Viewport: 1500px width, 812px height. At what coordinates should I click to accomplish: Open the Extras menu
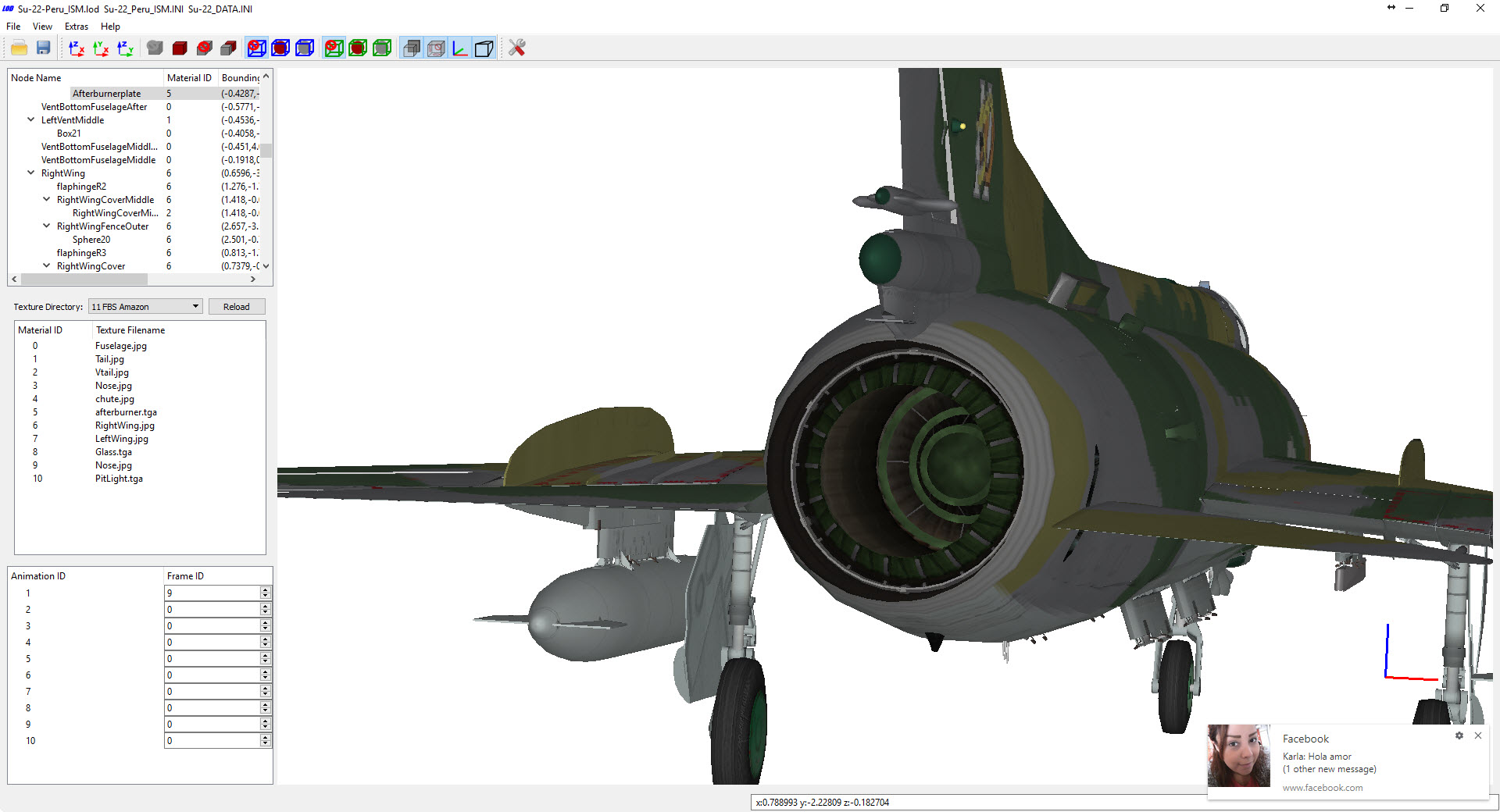[x=77, y=27]
